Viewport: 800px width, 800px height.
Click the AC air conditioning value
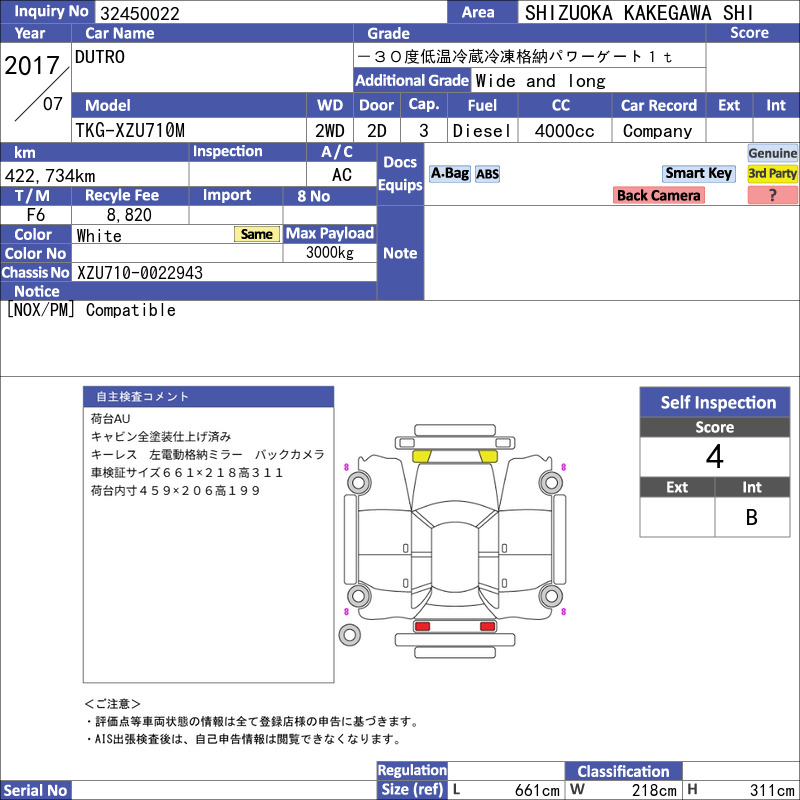pyautogui.click(x=341, y=175)
